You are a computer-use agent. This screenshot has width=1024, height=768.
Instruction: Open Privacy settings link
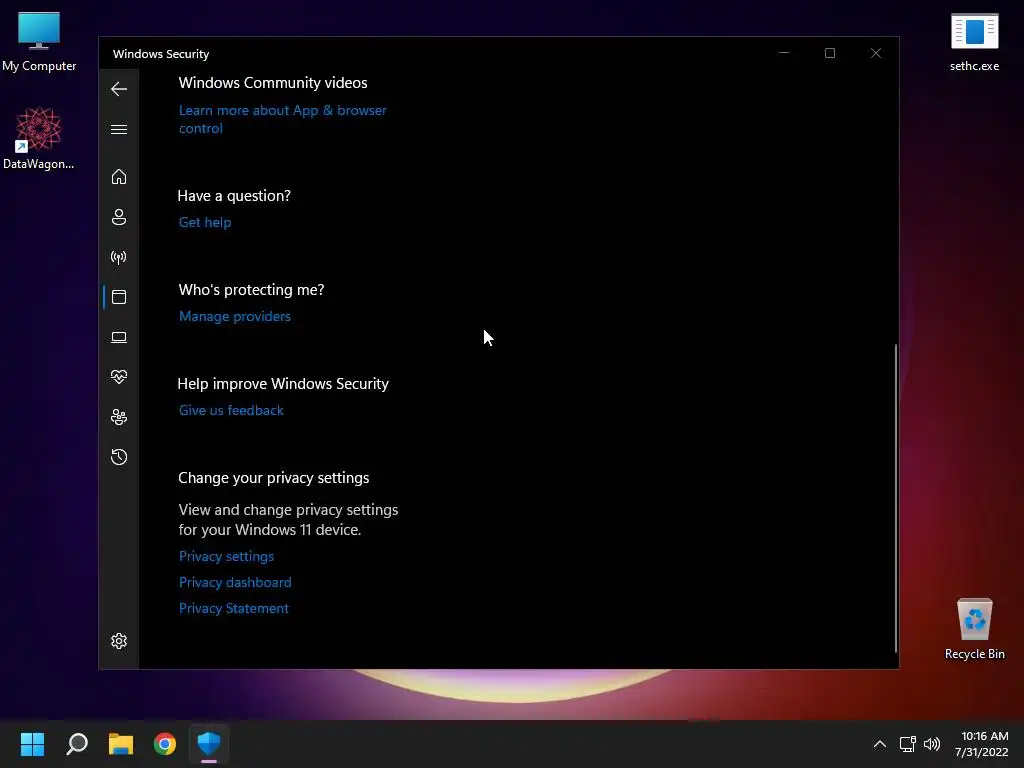[227, 556]
